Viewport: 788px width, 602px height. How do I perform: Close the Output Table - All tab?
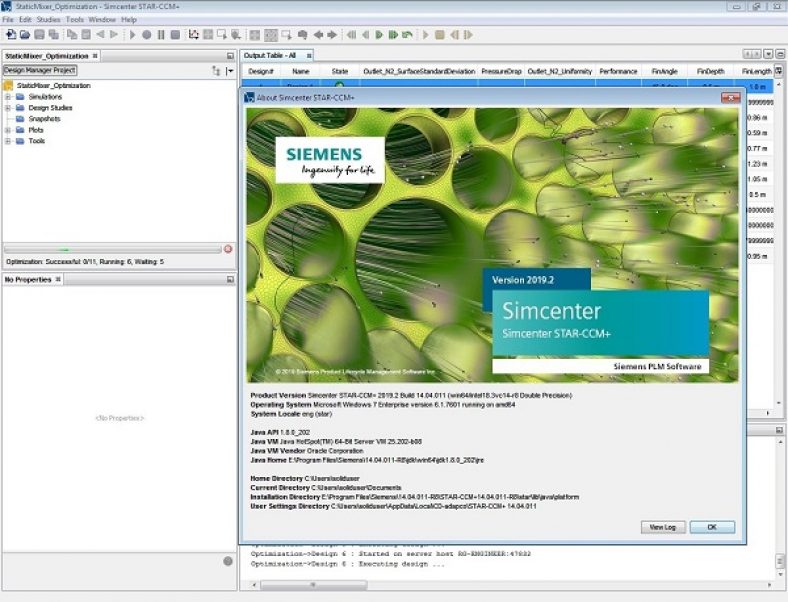pos(309,55)
